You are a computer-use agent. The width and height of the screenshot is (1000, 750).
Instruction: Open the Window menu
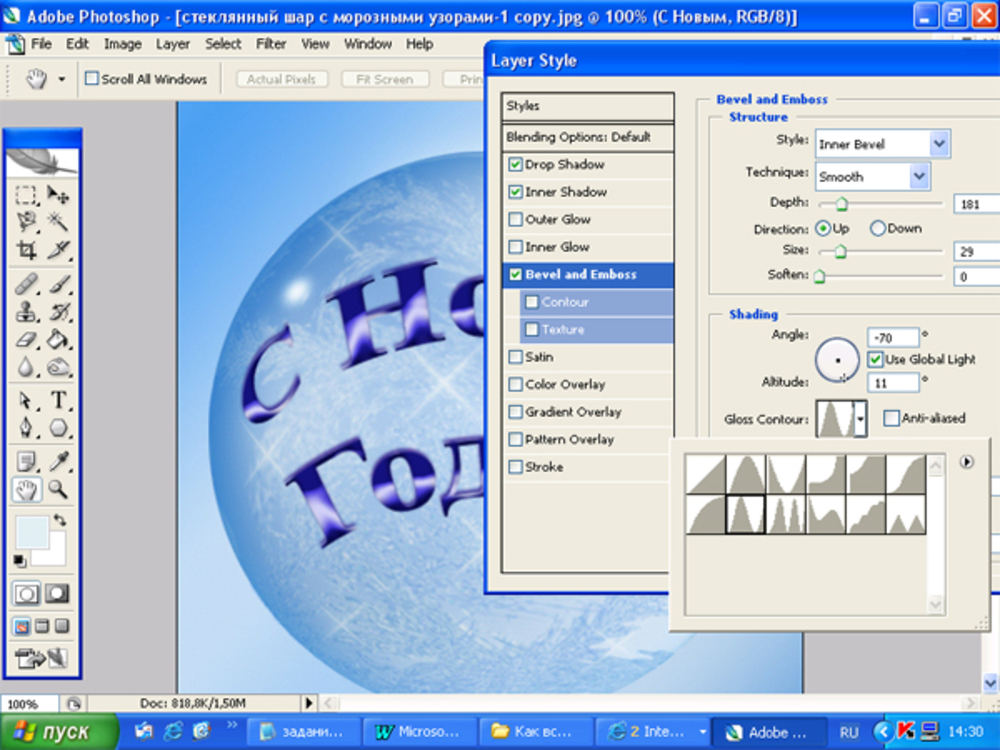click(x=368, y=44)
